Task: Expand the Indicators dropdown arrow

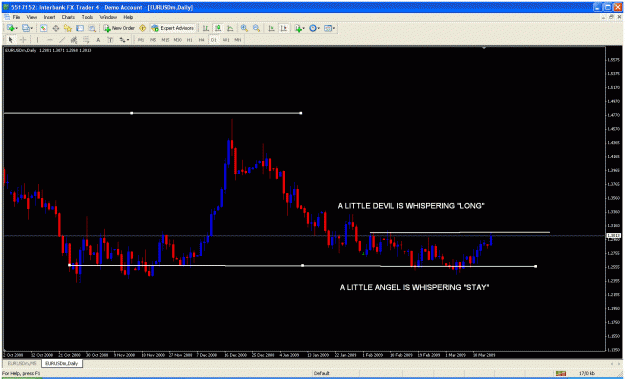Action: coord(304,28)
